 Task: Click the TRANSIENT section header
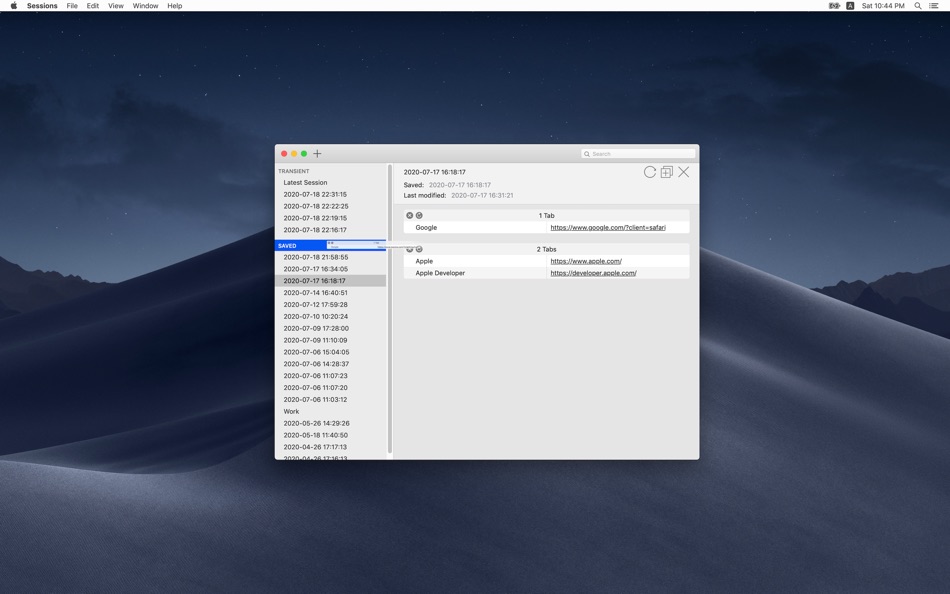[x=294, y=172]
